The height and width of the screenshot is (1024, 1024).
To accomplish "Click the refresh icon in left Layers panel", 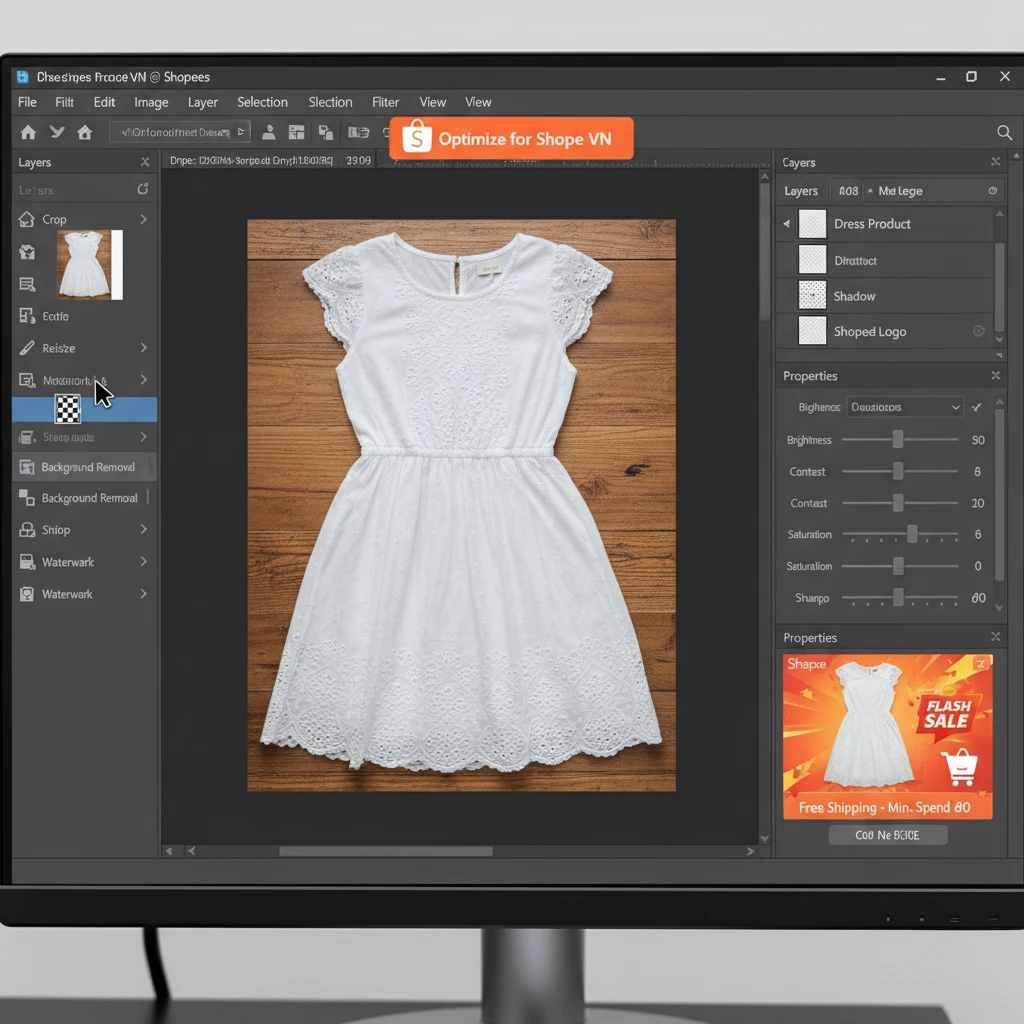I will (143, 189).
